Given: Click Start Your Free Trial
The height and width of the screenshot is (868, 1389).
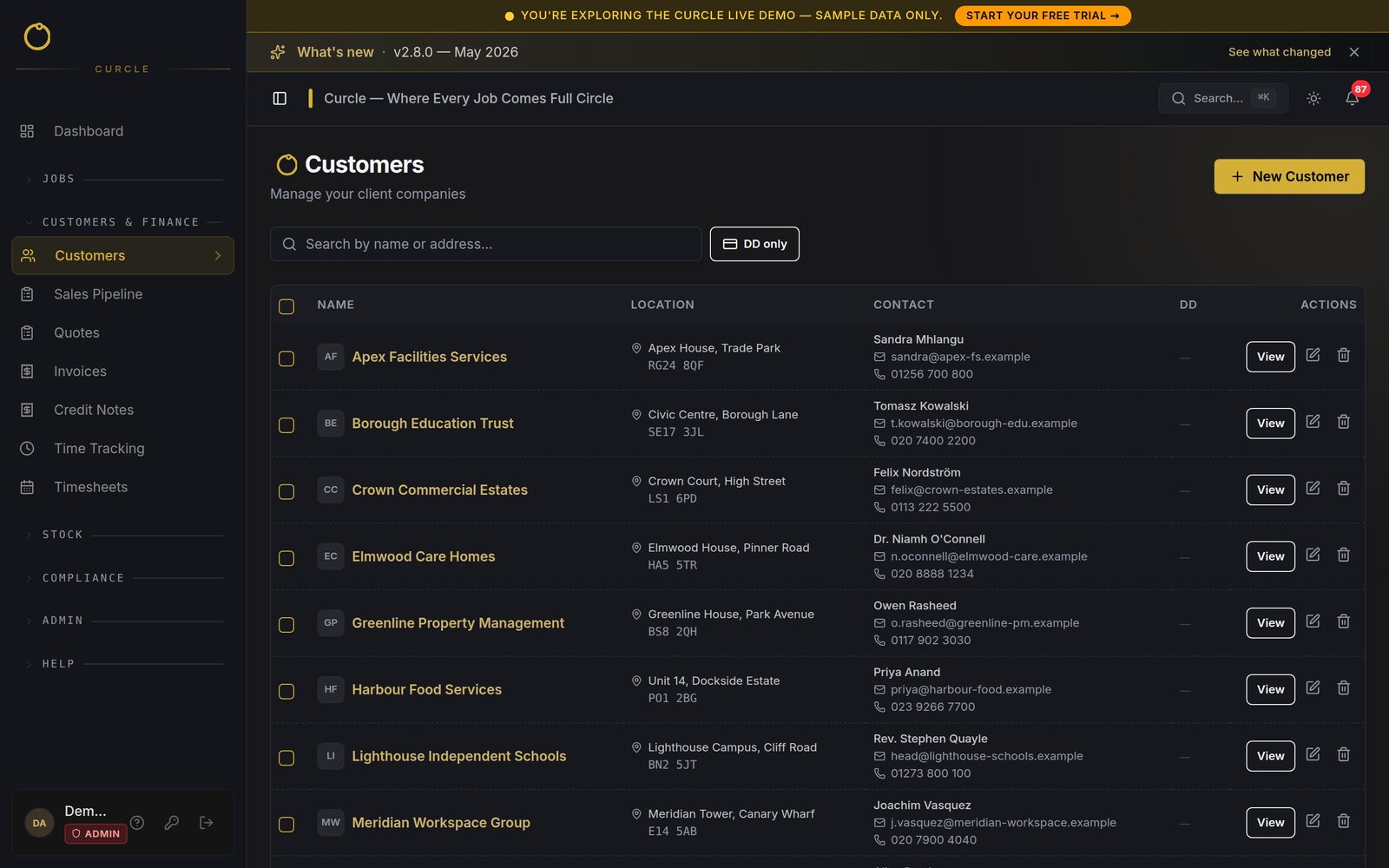Looking at the screenshot, I should tap(1043, 16).
